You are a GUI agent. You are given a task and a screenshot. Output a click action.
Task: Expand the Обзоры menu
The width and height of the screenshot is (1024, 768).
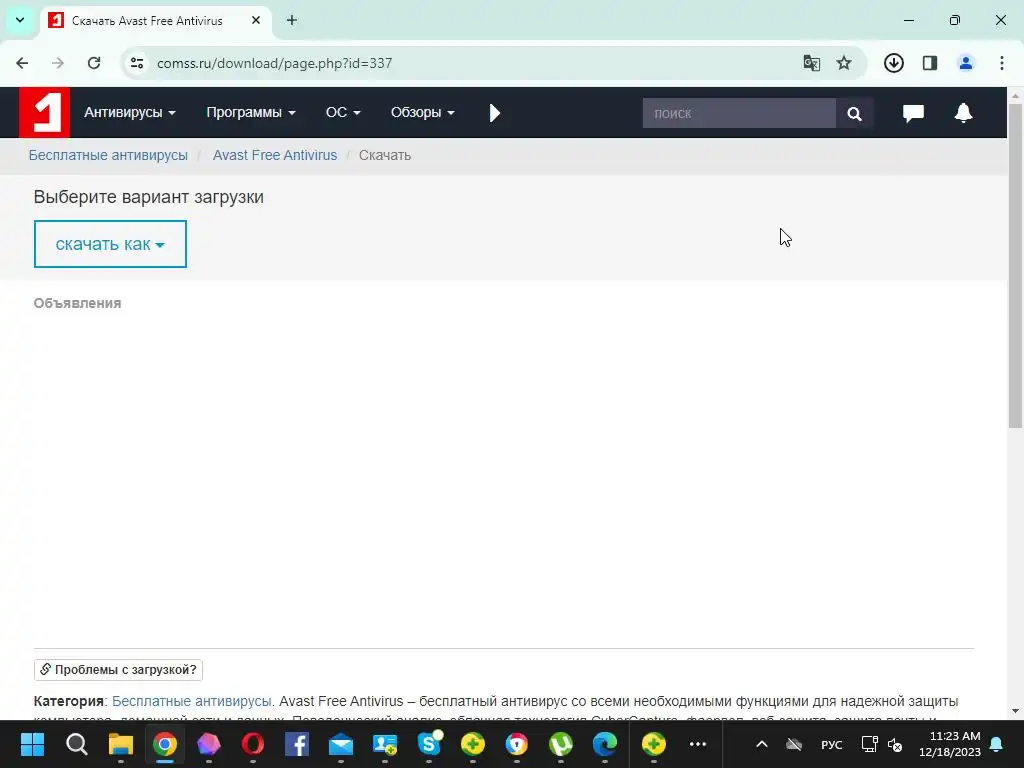pyautogui.click(x=422, y=112)
